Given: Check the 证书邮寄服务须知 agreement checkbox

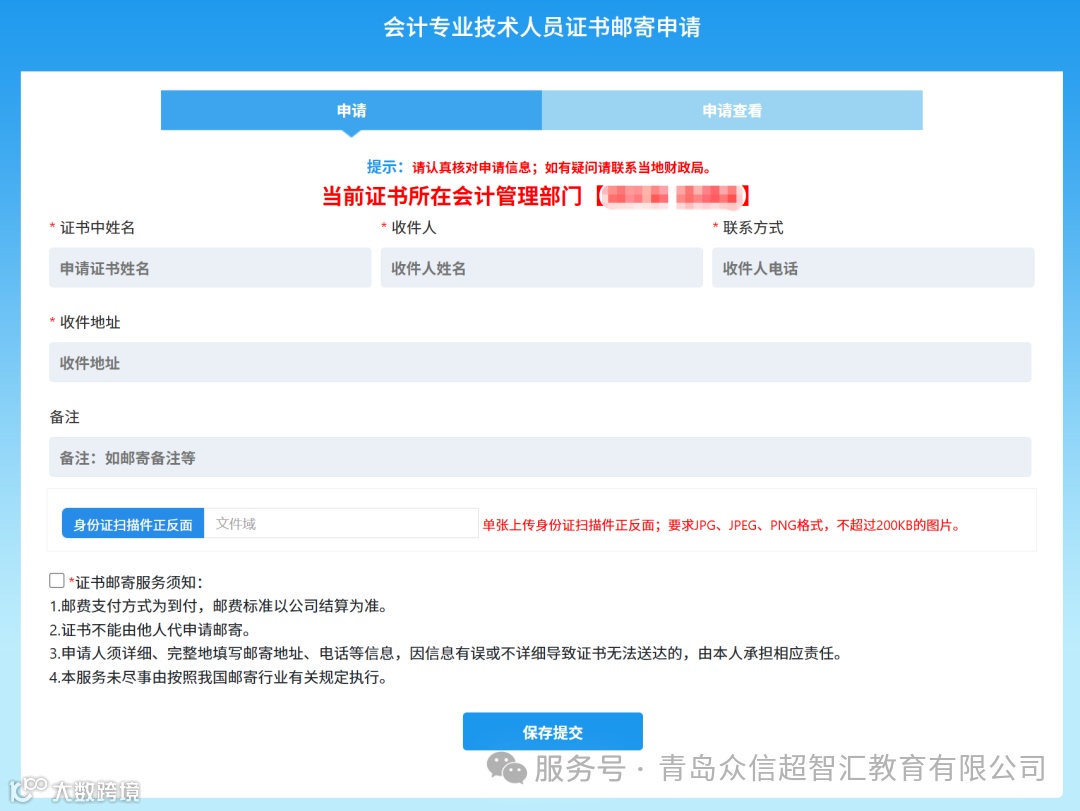Looking at the screenshot, I should click(x=56, y=579).
